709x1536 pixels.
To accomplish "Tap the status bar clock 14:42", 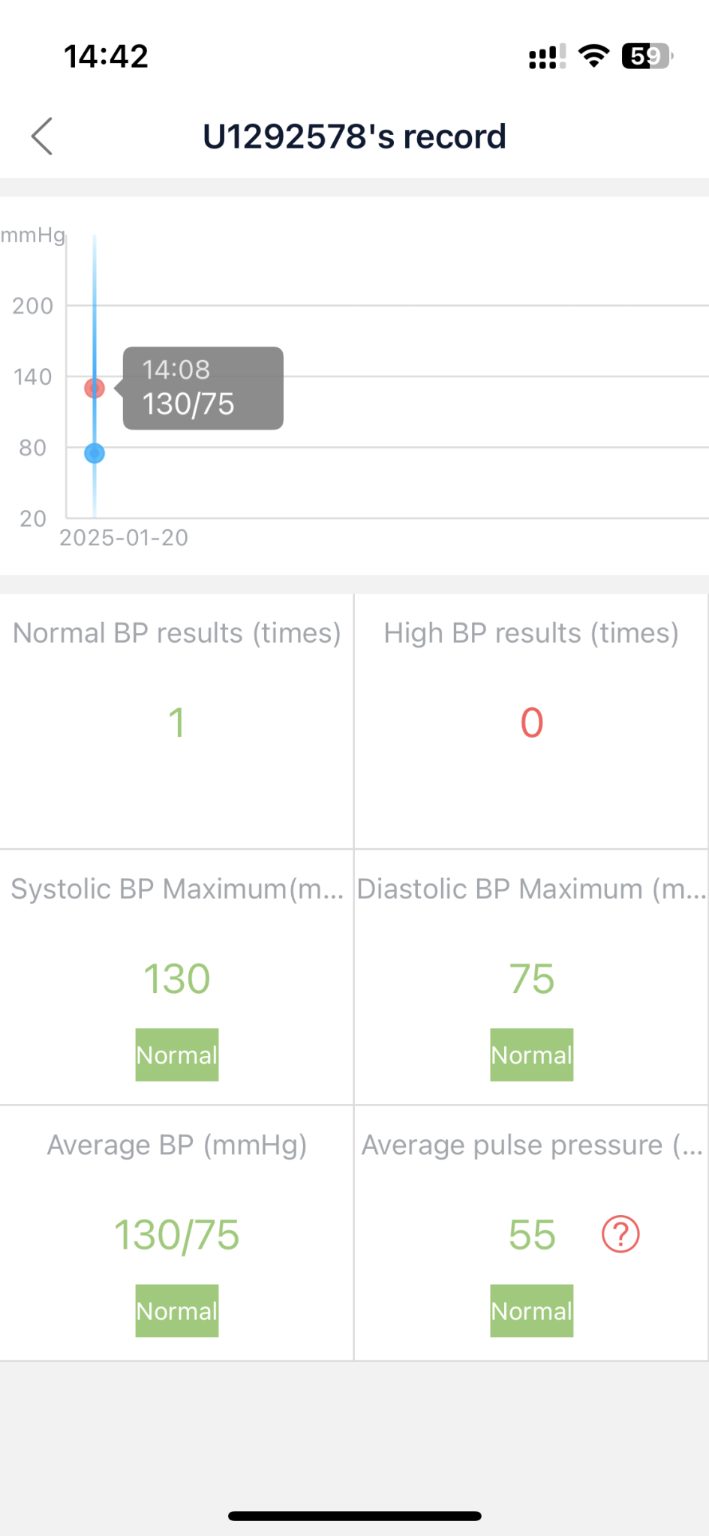I will click(x=106, y=56).
